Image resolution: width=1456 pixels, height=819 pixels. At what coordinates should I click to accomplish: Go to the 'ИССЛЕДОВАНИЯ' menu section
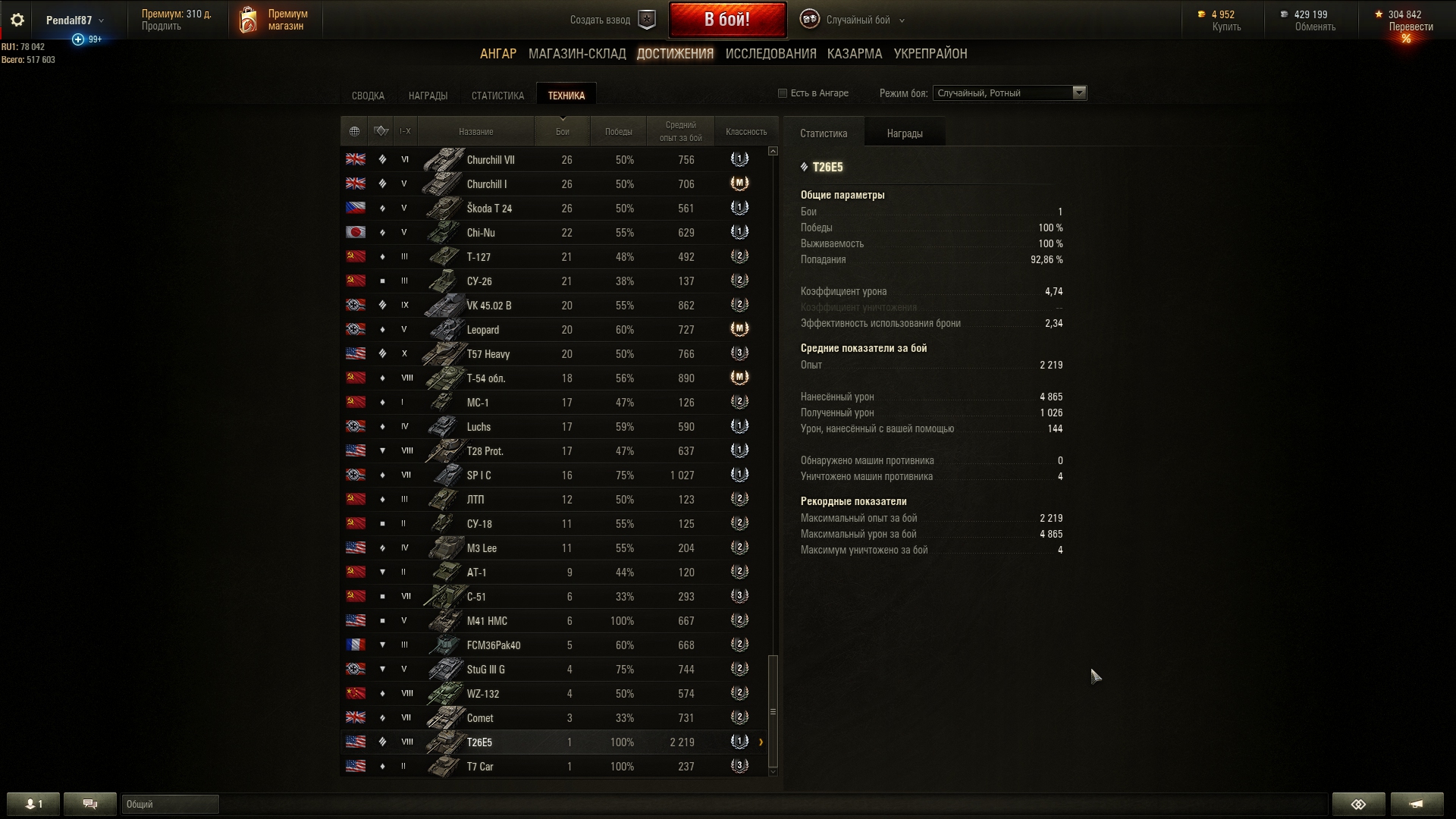[x=770, y=54]
